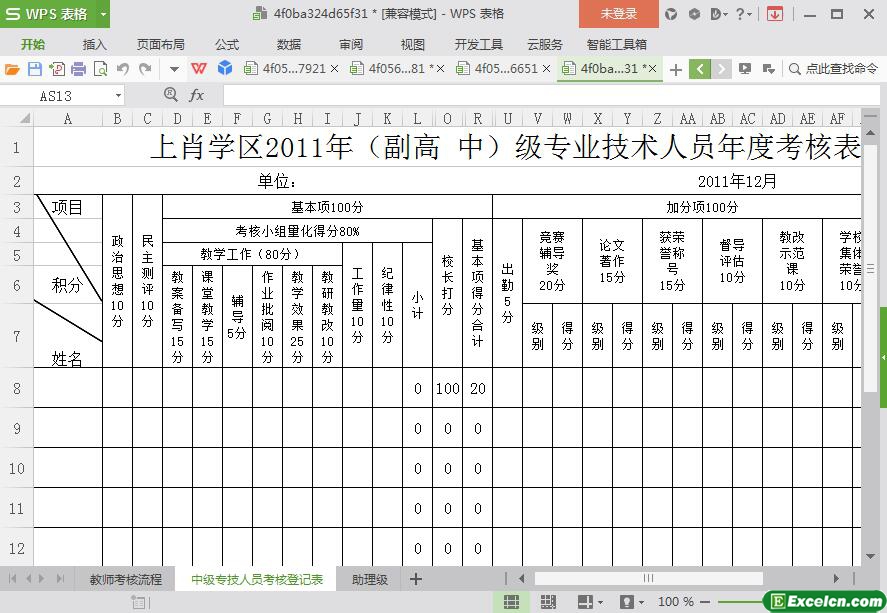Image resolution: width=887 pixels, height=613 pixels.
Task: Click the red ribbon collapse icon
Action: coord(775,14)
